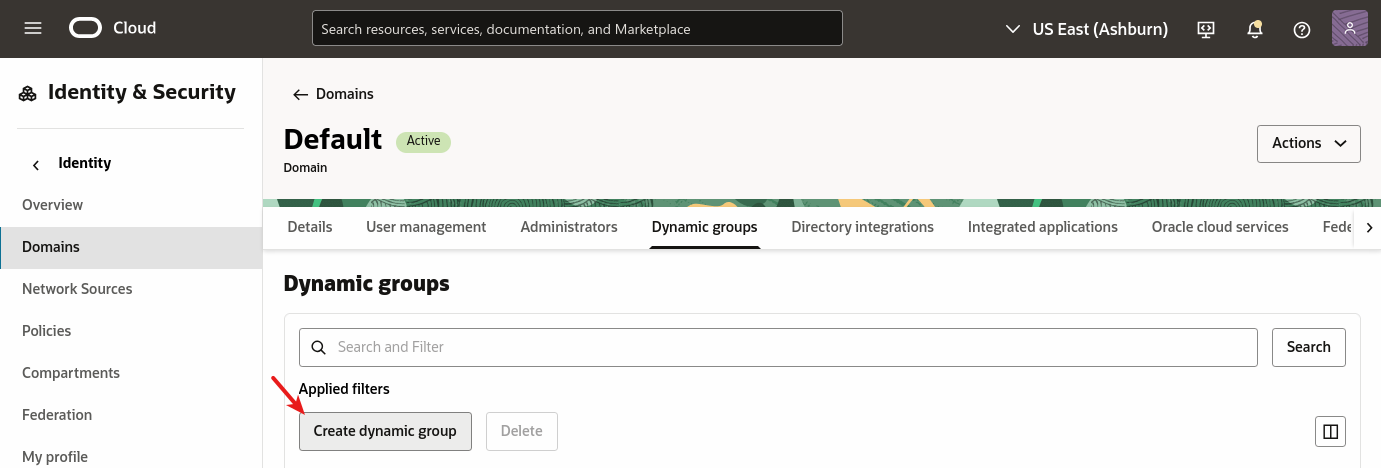Click the Default domain title
Screen dimensions: 1381x468
coord(333,139)
